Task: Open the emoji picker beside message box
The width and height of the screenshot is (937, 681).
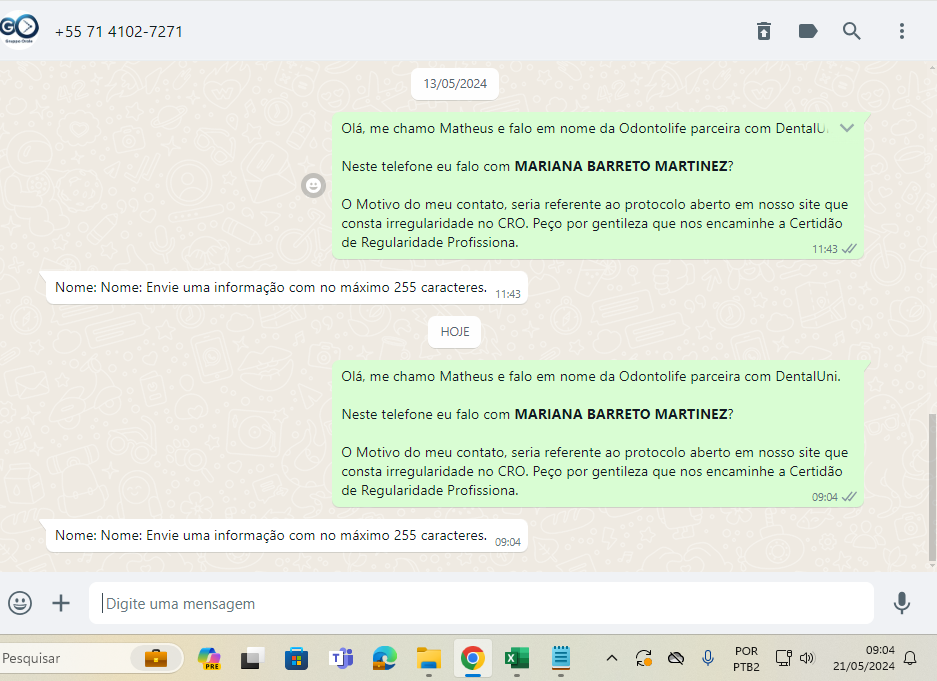Action: click(20, 603)
